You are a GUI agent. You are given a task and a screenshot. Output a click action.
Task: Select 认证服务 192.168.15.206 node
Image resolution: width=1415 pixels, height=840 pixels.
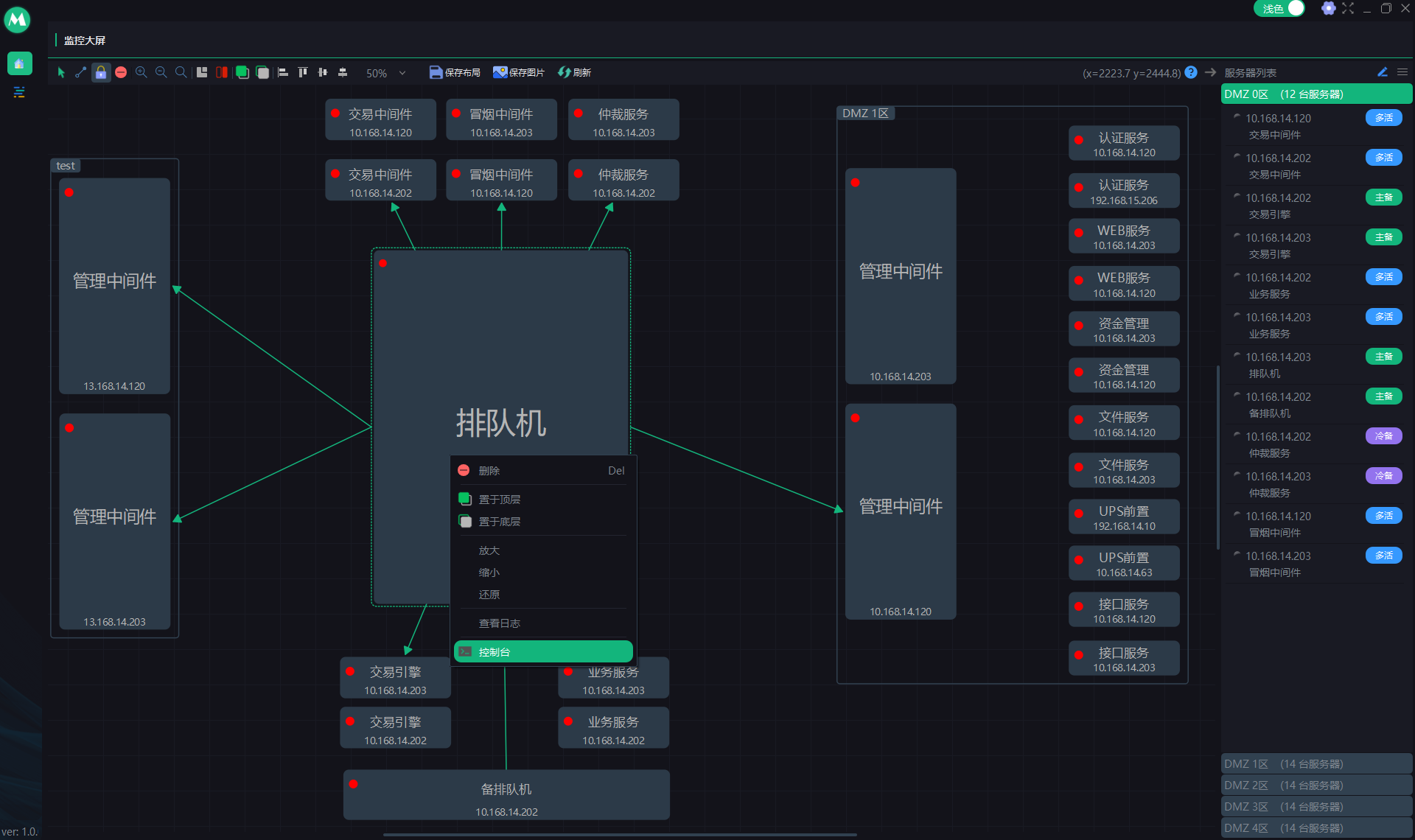tap(1124, 192)
